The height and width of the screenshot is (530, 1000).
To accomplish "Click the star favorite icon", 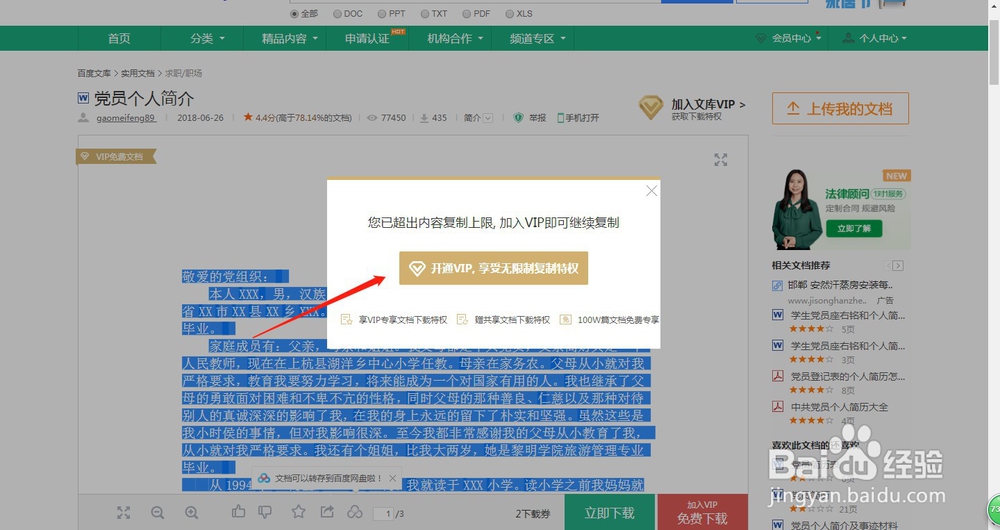I will pyautogui.click(x=298, y=512).
